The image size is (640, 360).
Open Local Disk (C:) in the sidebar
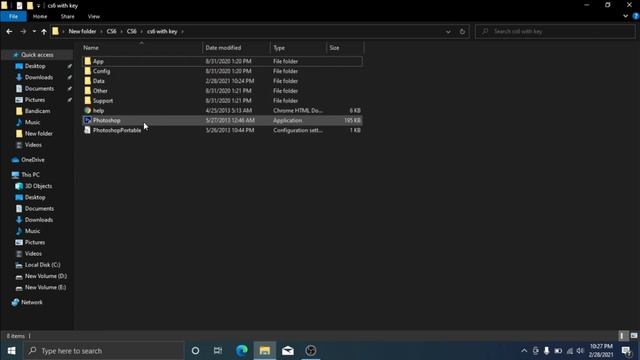point(42,265)
